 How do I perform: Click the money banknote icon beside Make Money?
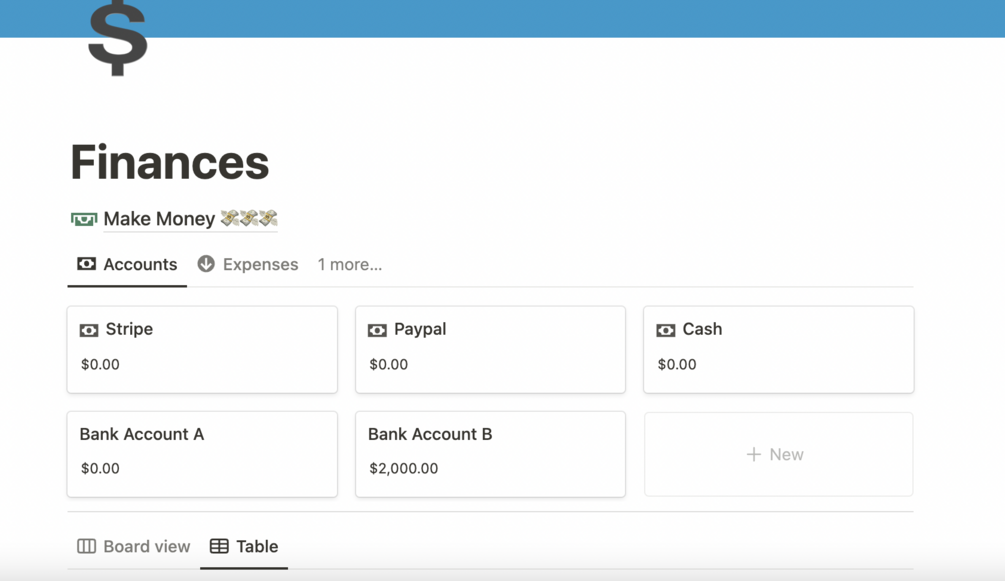84,219
